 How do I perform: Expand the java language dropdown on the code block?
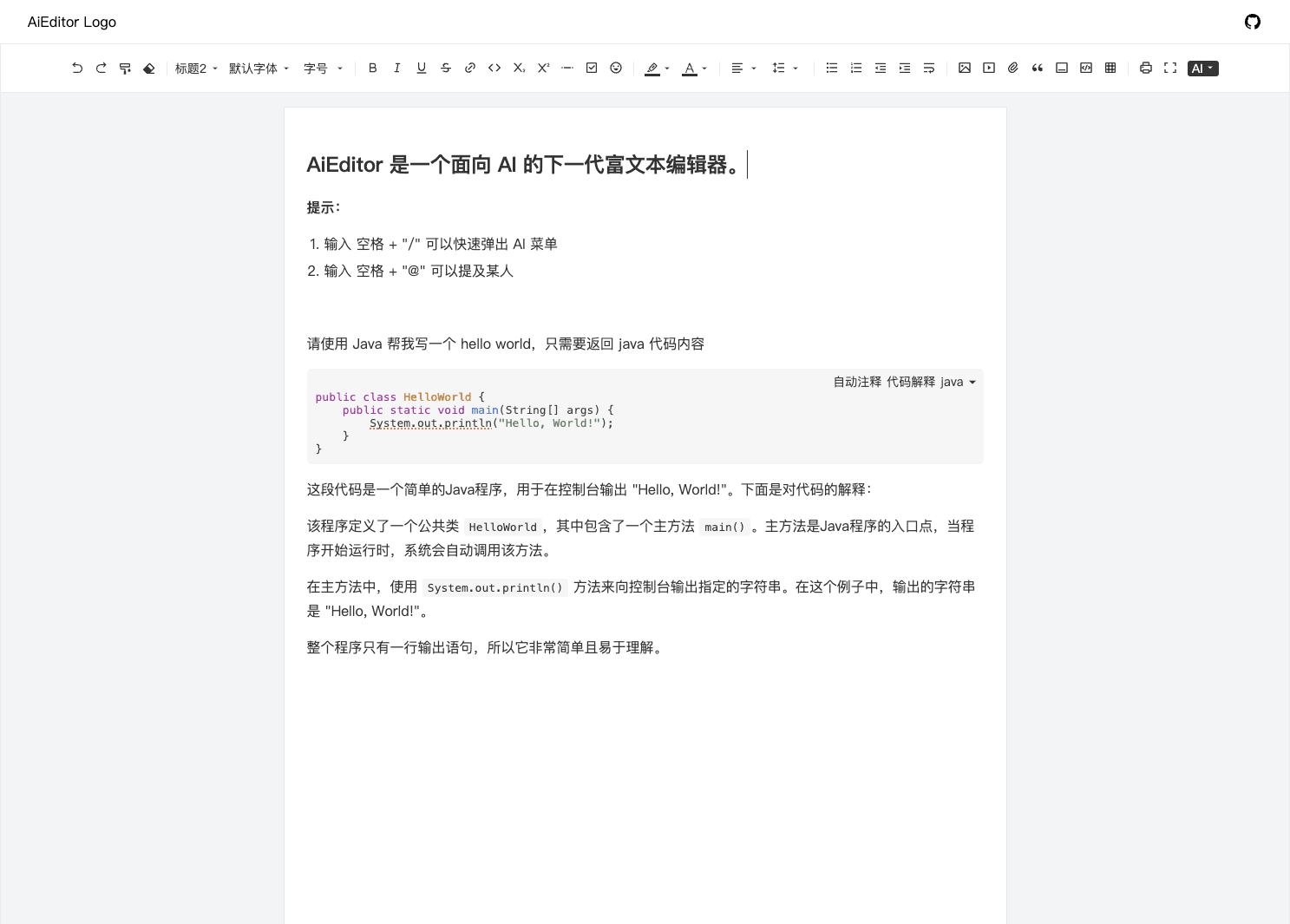coord(958,382)
